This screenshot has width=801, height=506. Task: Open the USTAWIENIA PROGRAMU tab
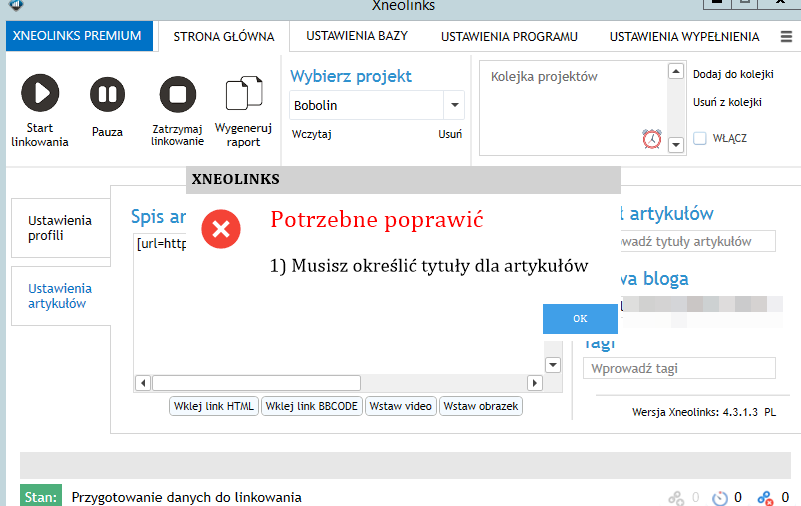click(510, 37)
